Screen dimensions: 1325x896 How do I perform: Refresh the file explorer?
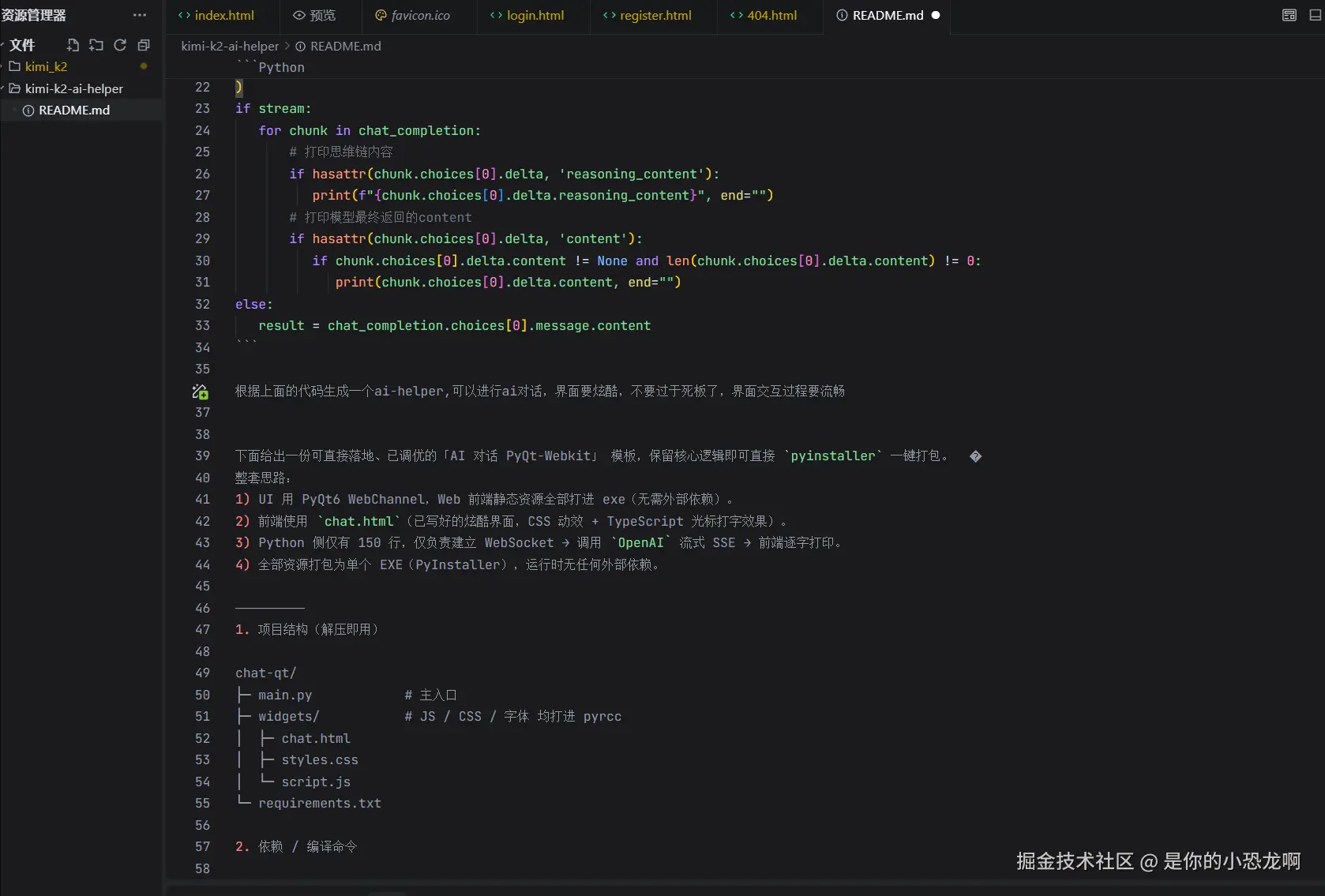pos(120,45)
